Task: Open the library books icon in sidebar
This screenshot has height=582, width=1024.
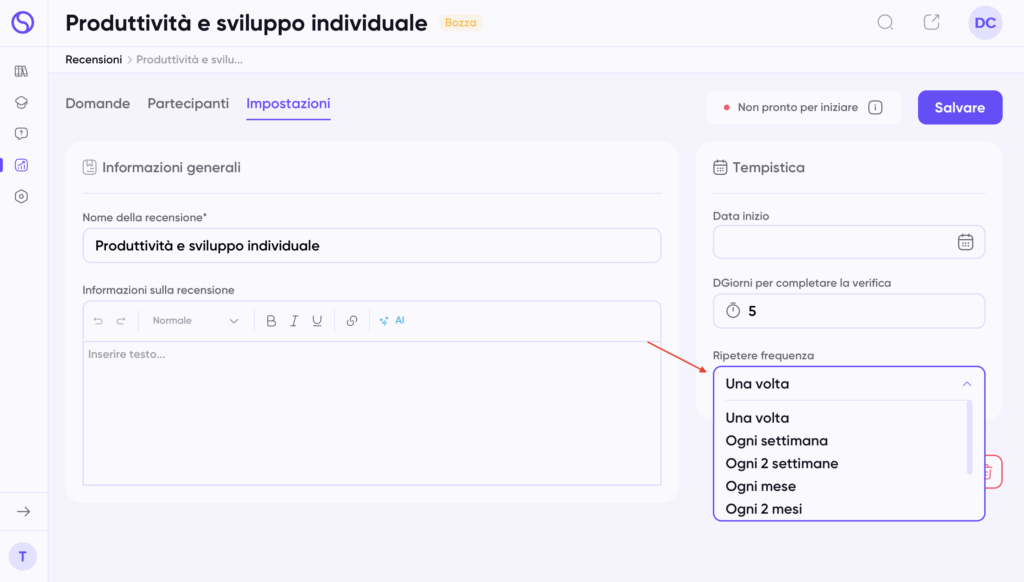Action: [x=21, y=71]
